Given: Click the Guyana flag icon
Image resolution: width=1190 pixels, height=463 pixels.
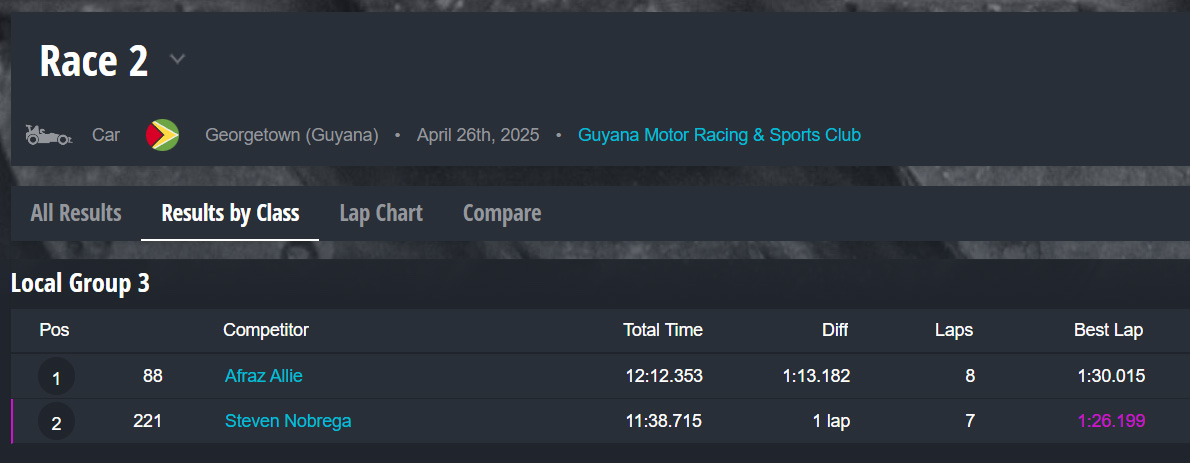Looking at the screenshot, I should tap(162, 135).
